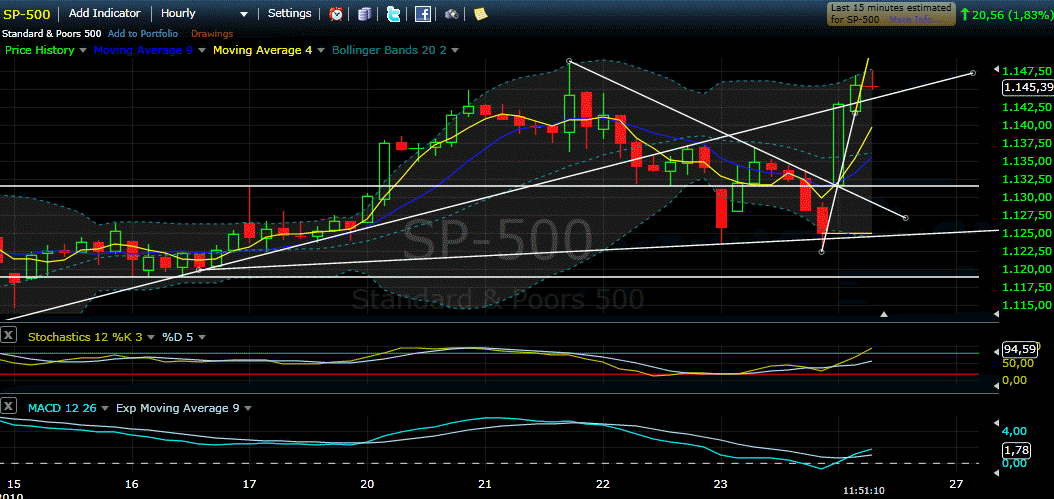Viewport: 1054px width, 499px height.
Task: Select trendline handle at the highest peak wick
Action: pyautogui.click(x=569, y=61)
